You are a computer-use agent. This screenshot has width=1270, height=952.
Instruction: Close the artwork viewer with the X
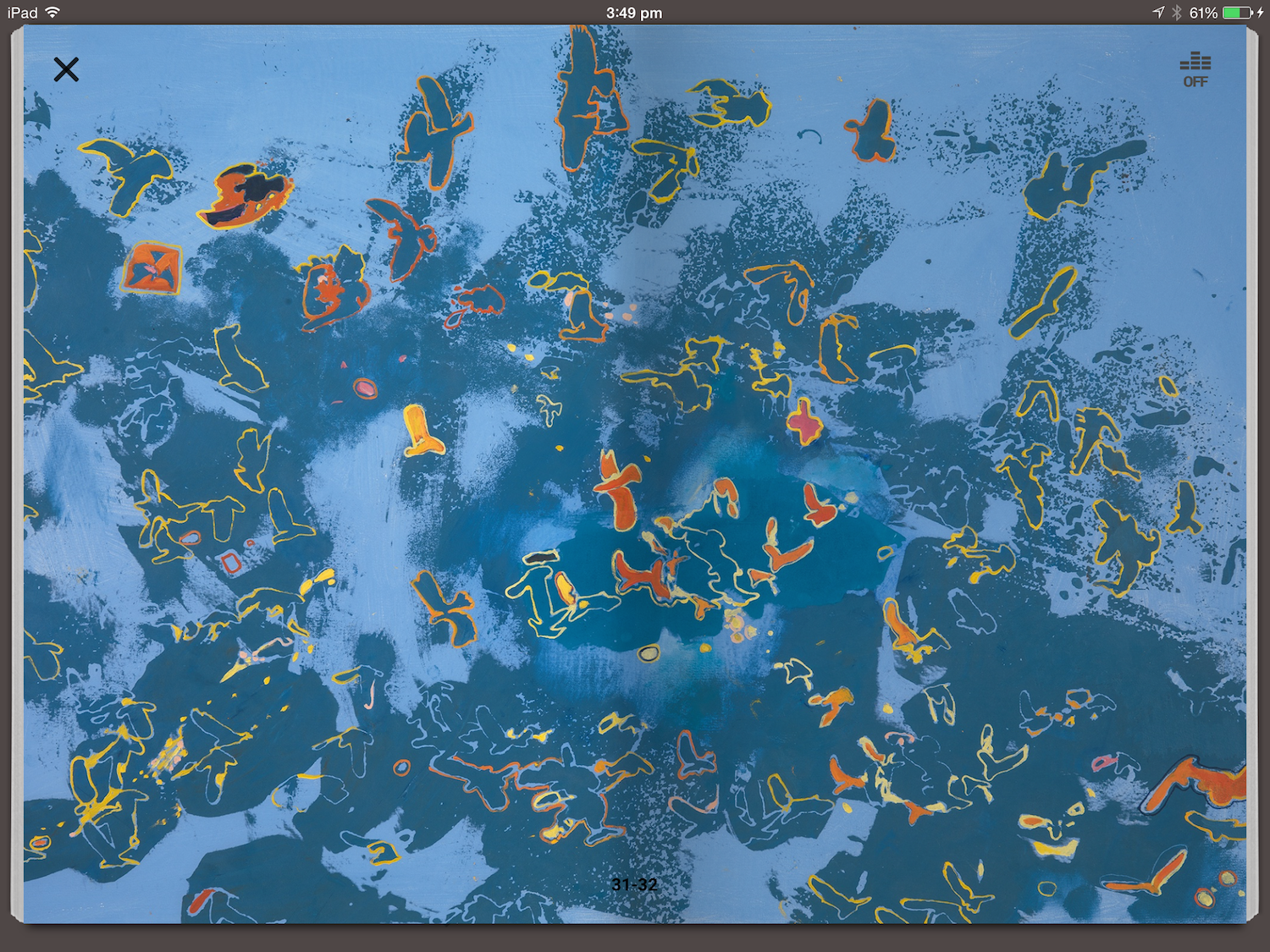pos(66,69)
